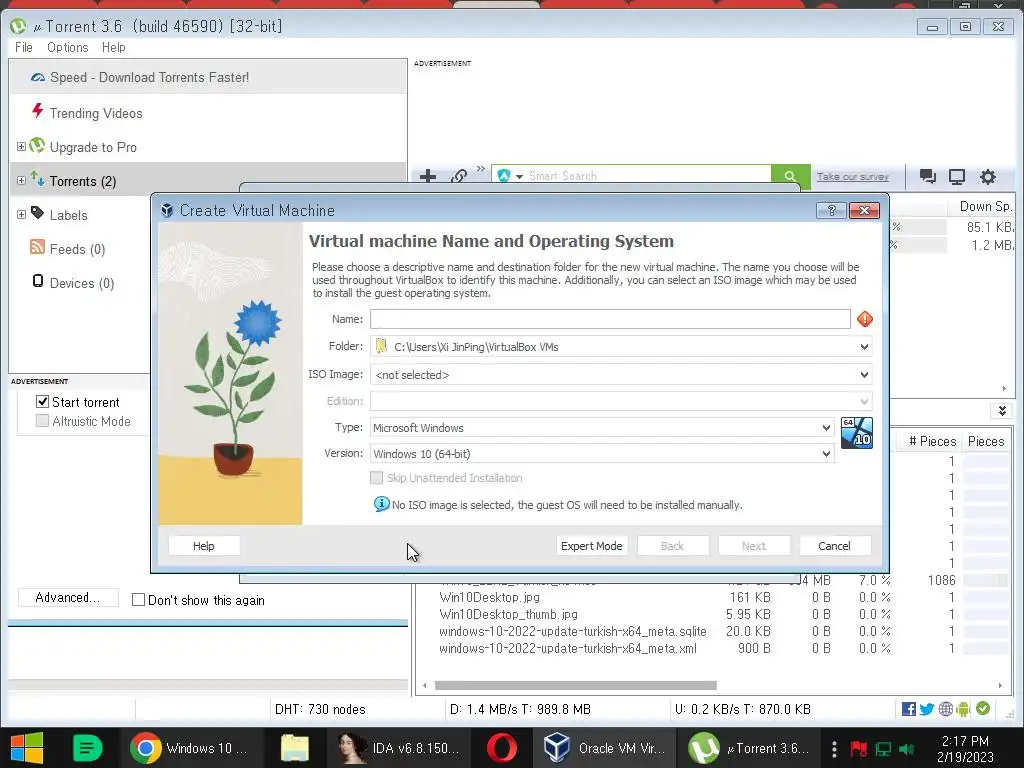
Task: Uncheck the Start torrent checkbox
Action: coord(42,402)
